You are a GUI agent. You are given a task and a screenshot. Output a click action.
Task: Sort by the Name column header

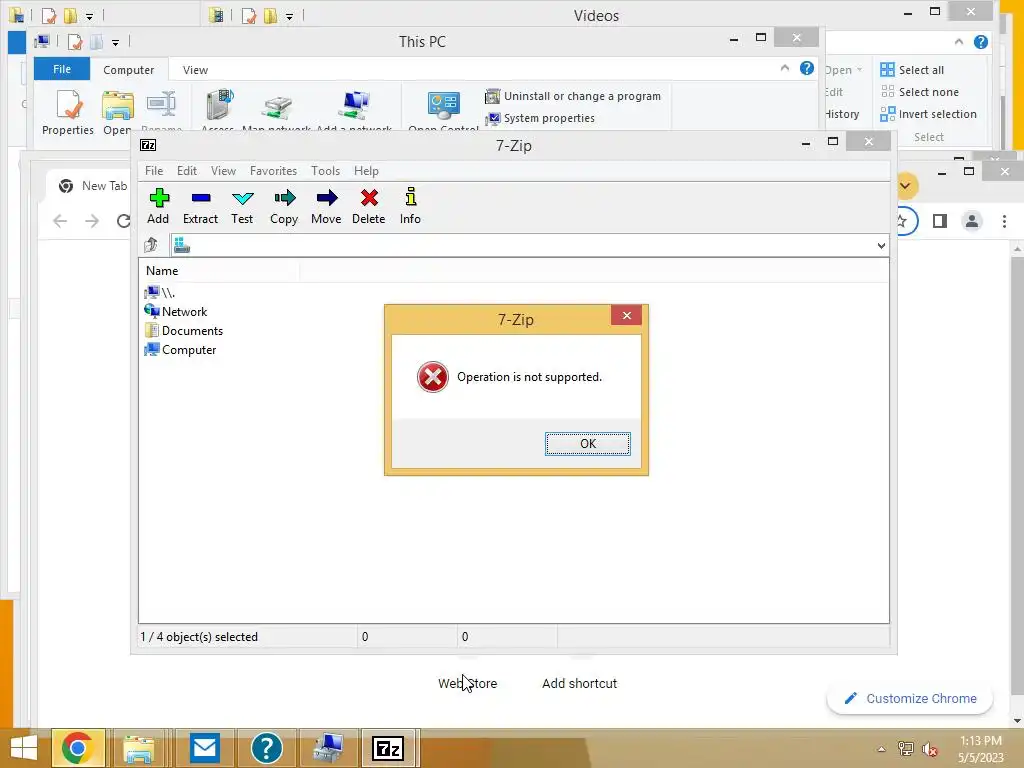(x=219, y=270)
